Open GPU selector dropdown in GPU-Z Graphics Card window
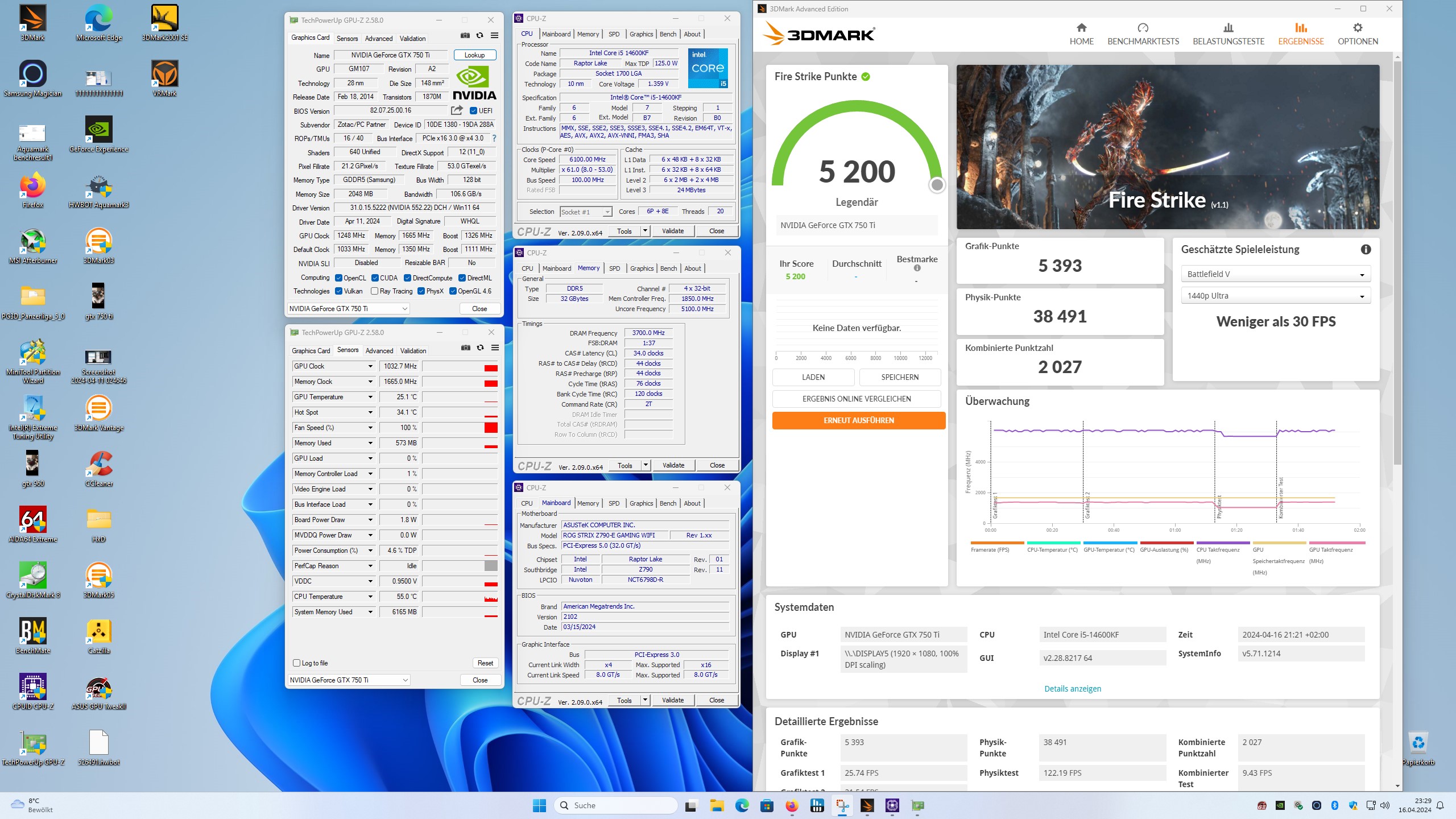The image size is (1456, 819). pos(348,309)
